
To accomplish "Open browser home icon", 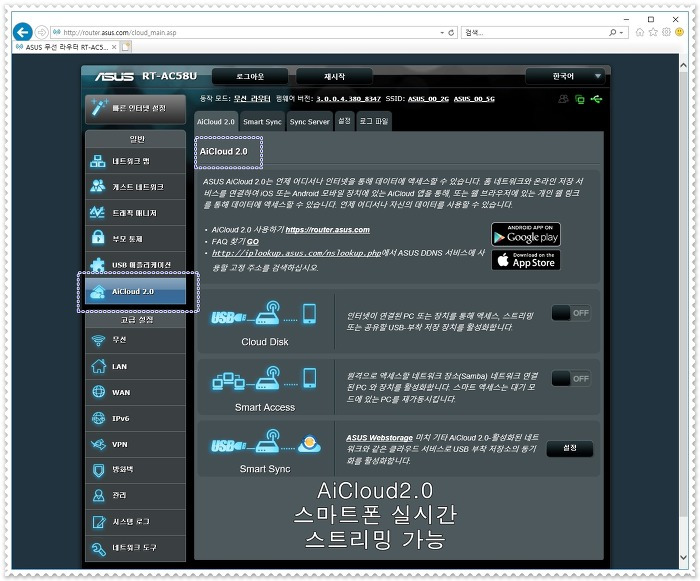I will point(640,32).
